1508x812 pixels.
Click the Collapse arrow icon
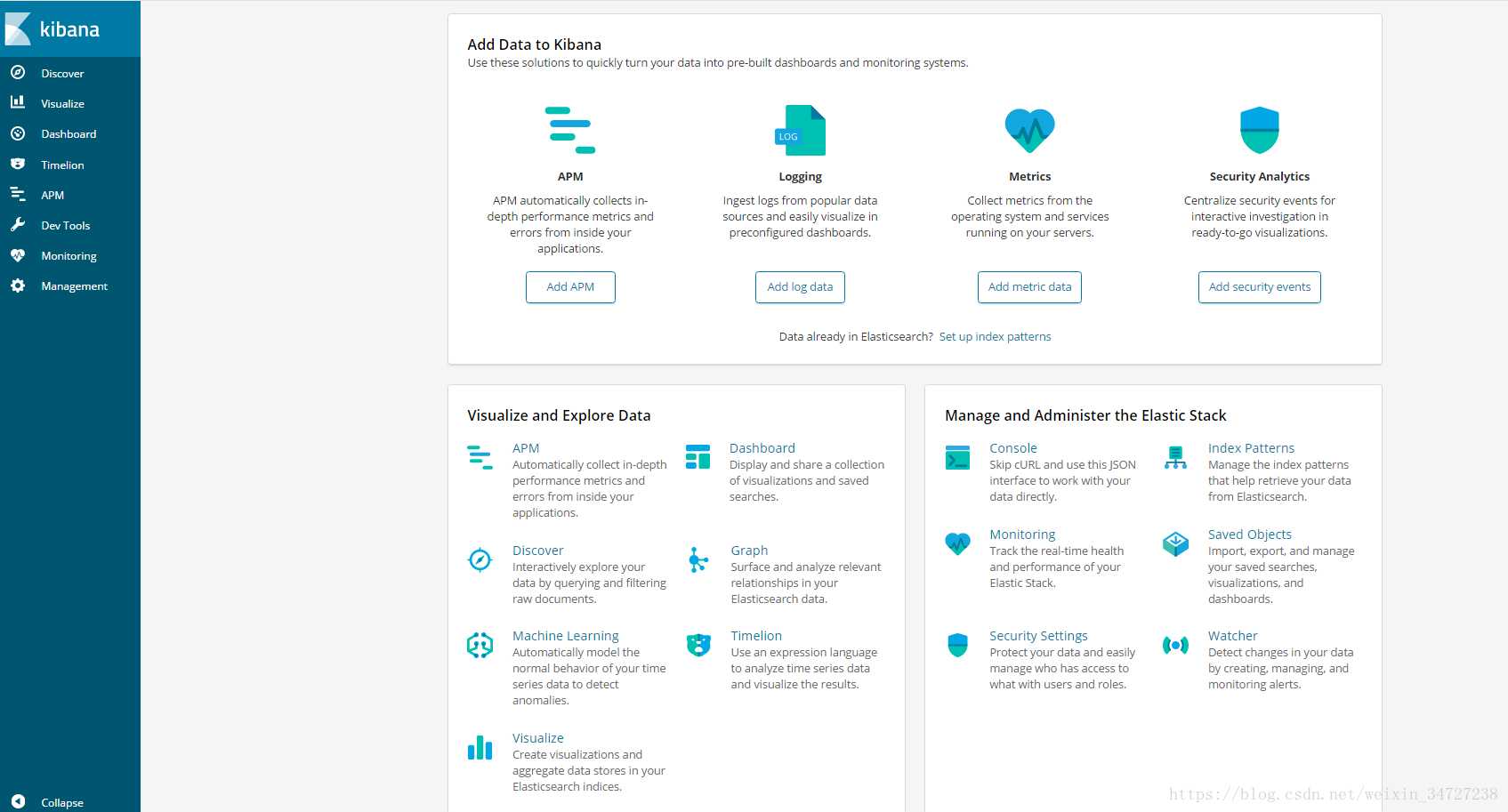[18, 801]
